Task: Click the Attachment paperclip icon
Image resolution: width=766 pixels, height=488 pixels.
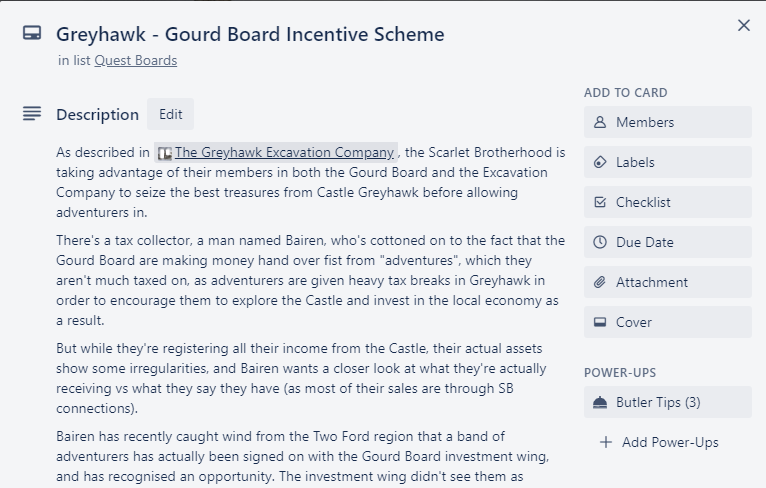Action: click(599, 282)
